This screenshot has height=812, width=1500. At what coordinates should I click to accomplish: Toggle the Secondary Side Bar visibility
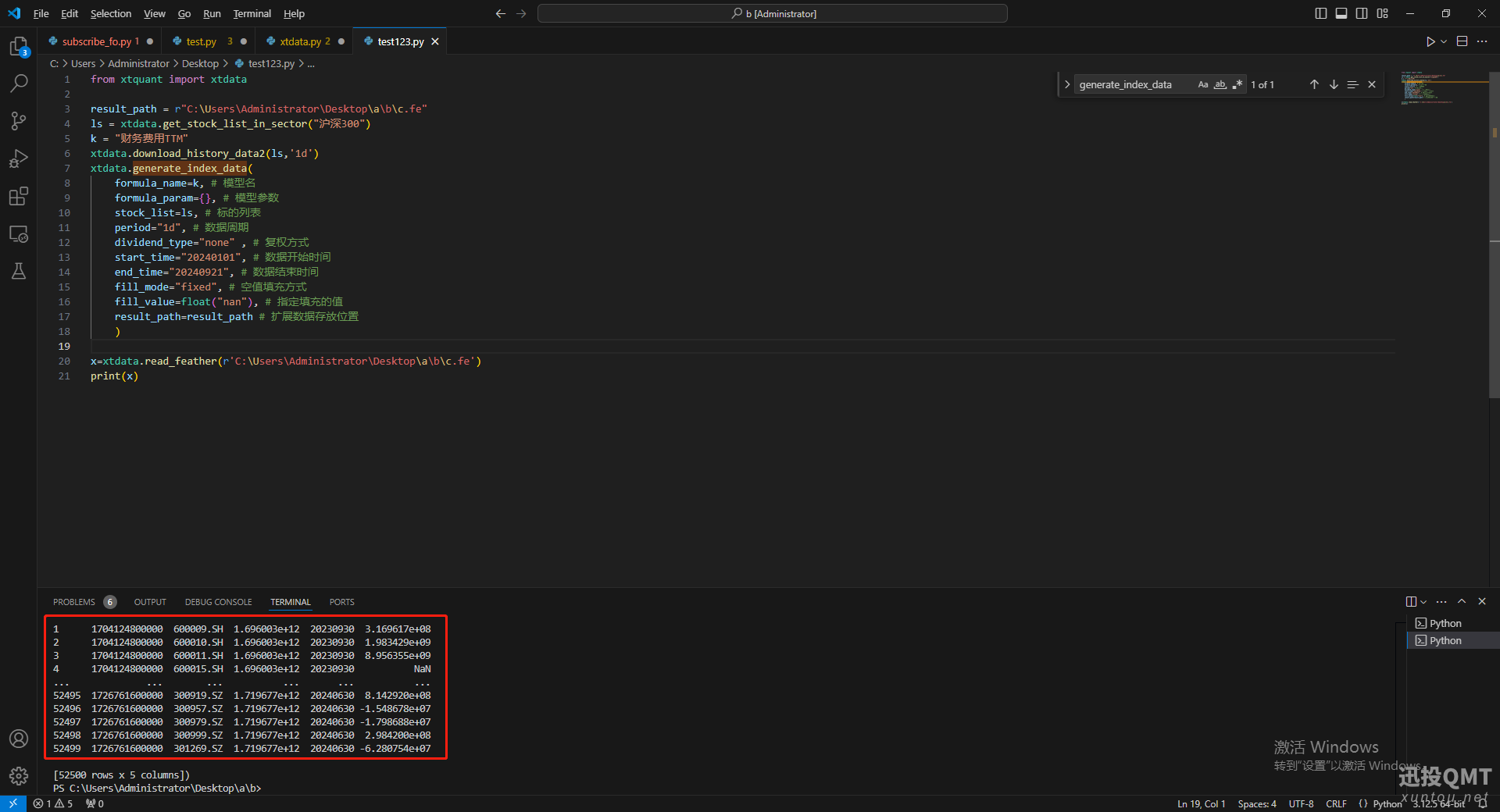(1362, 13)
